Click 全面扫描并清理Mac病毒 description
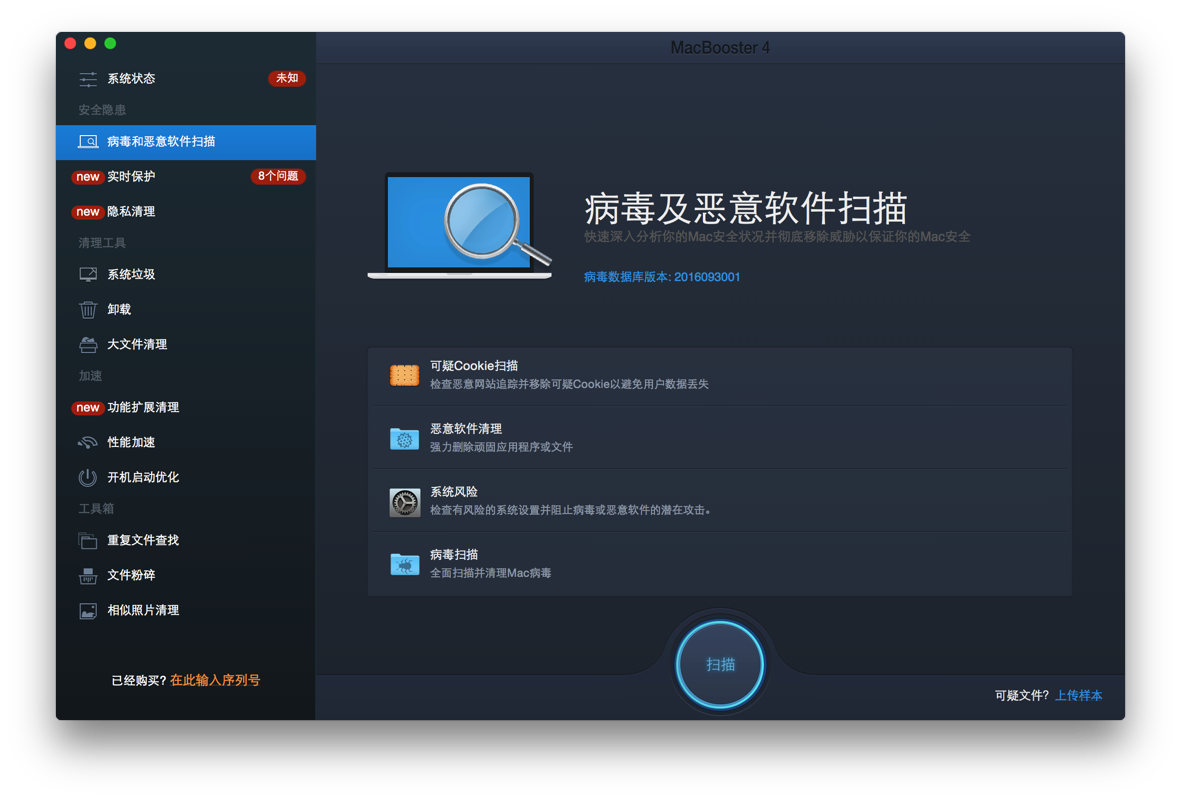 click(490, 573)
